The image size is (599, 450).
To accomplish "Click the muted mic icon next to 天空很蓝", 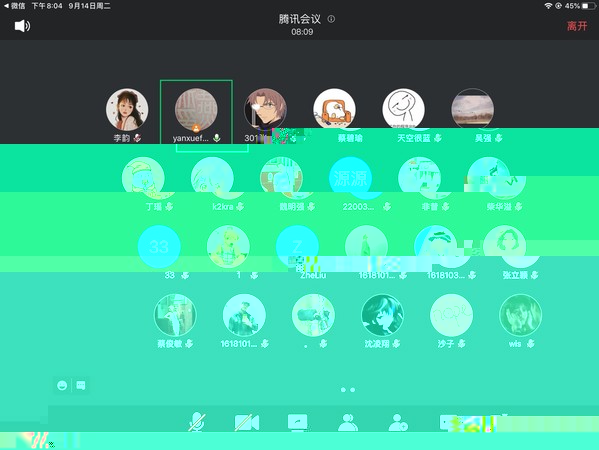I will 438,138.
